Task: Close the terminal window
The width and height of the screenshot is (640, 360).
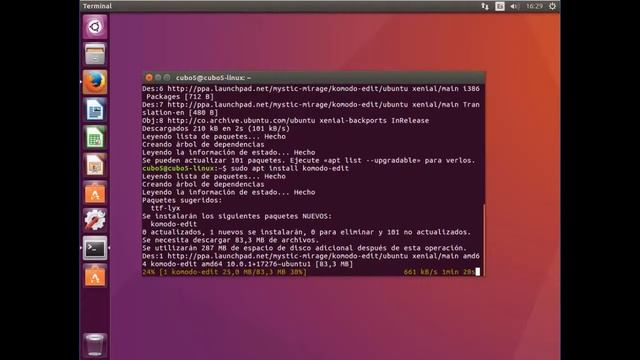Action: (149, 77)
